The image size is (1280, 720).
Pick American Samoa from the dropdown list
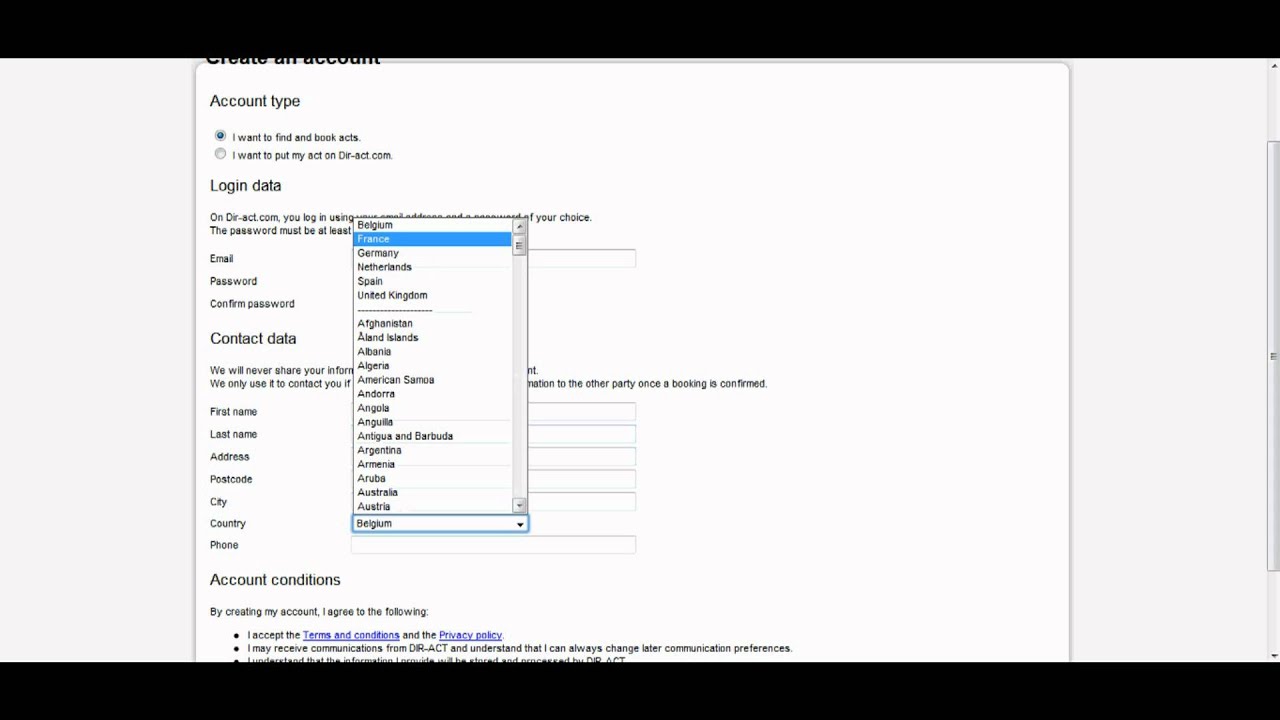pos(433,379)
